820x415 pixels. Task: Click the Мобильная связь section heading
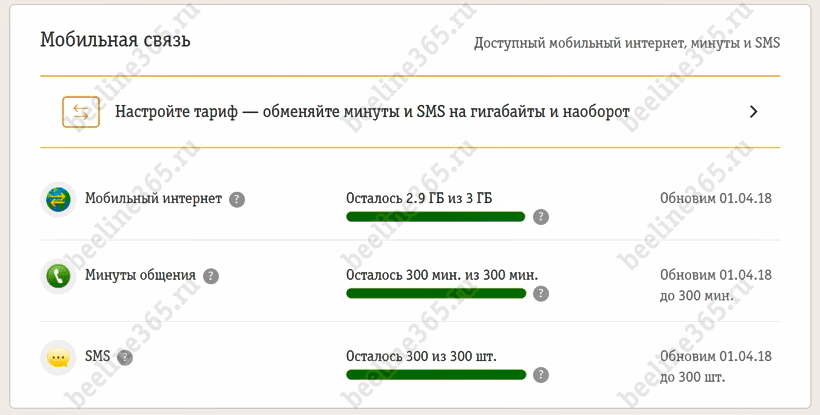tap(115, 41)
